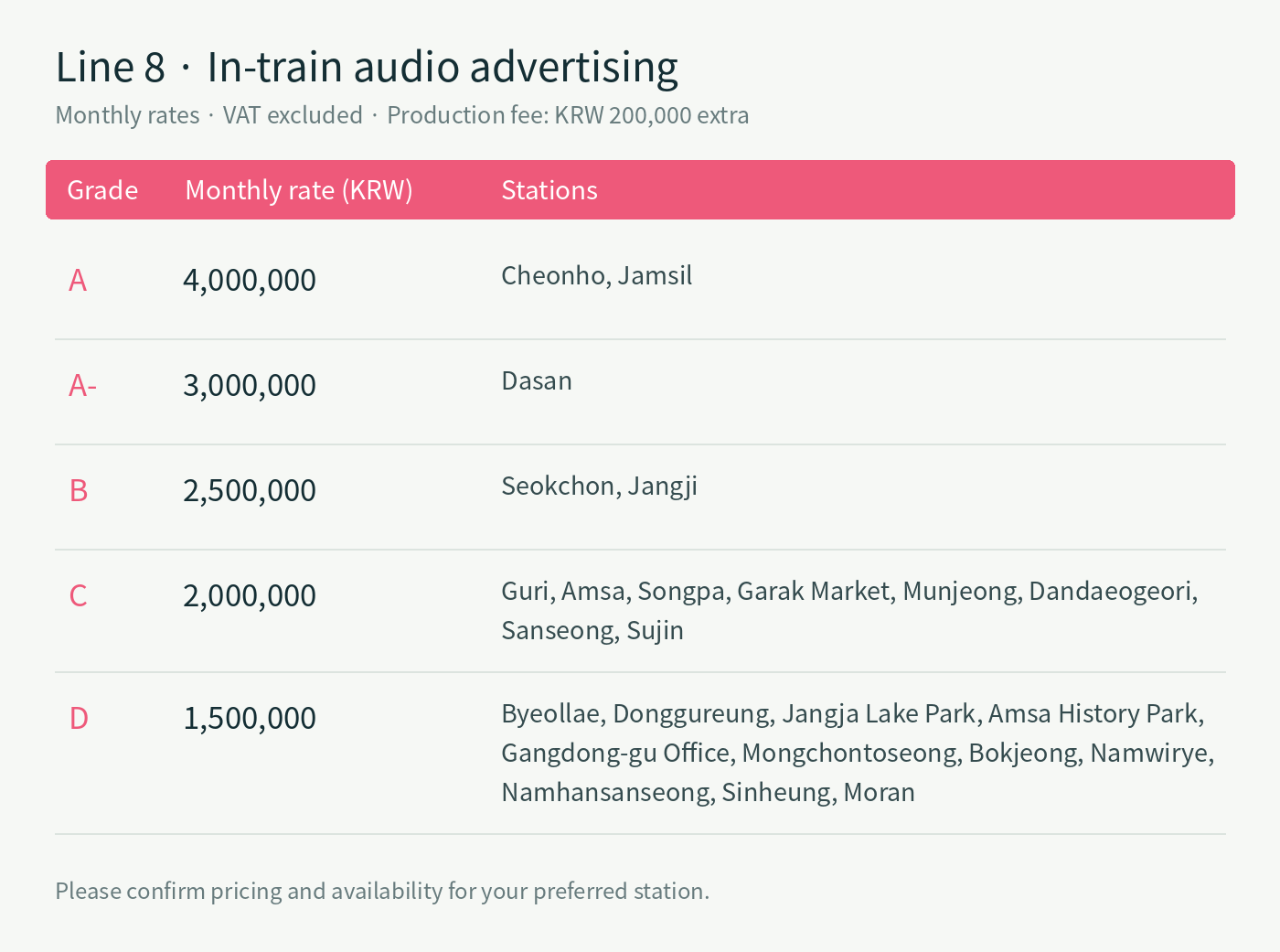Click the stations list starting with 'Guri, Amsa'

(x=849, y=611)
